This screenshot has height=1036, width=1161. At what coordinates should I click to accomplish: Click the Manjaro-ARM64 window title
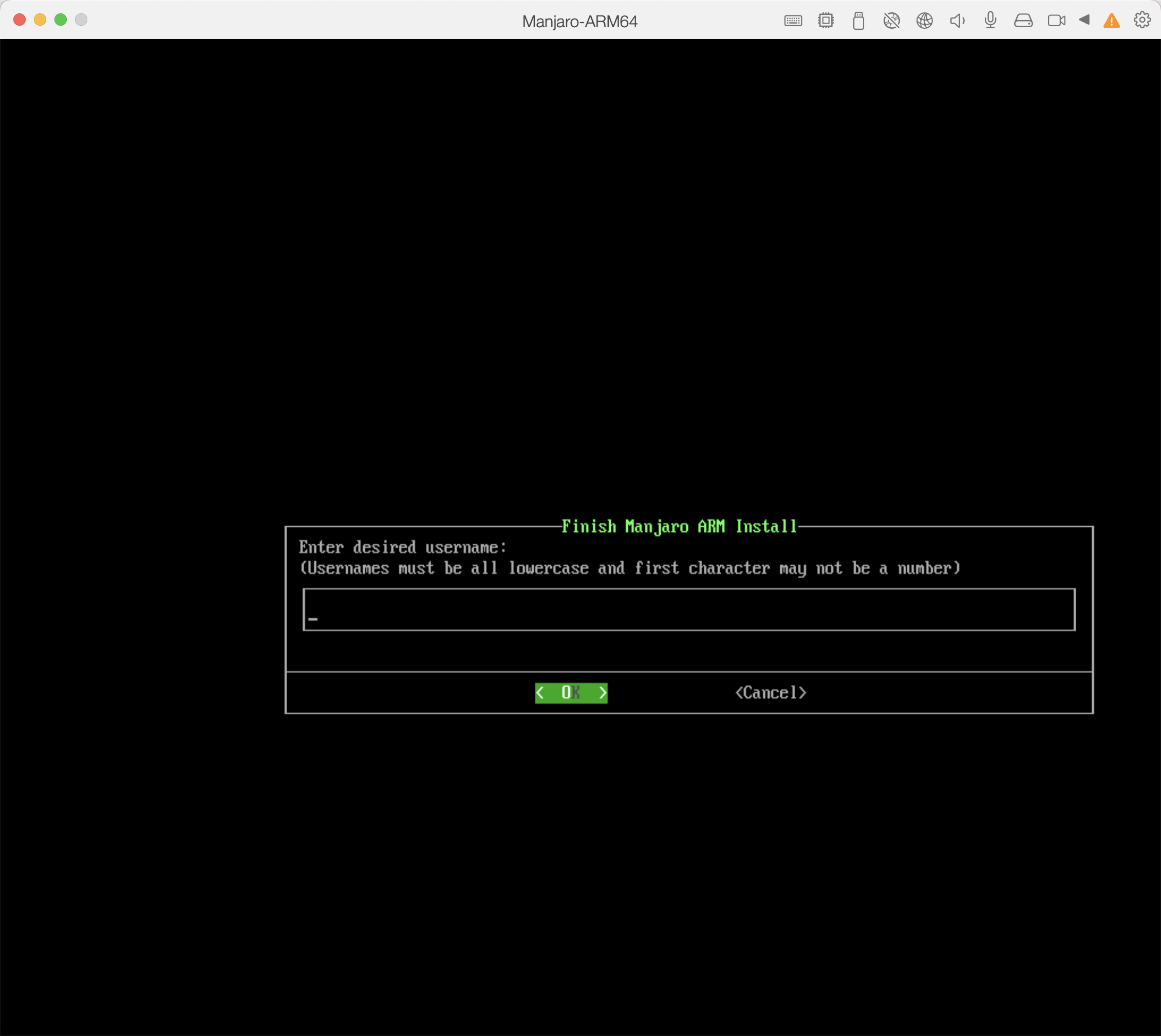coord(579,22)
